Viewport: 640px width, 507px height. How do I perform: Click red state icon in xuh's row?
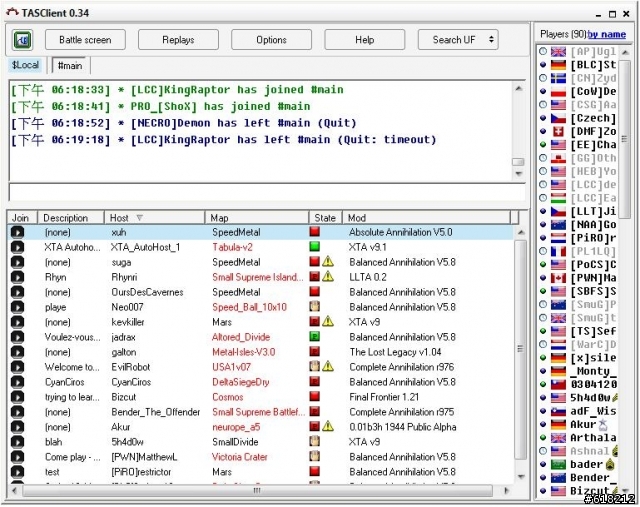[x=314, y=232]
